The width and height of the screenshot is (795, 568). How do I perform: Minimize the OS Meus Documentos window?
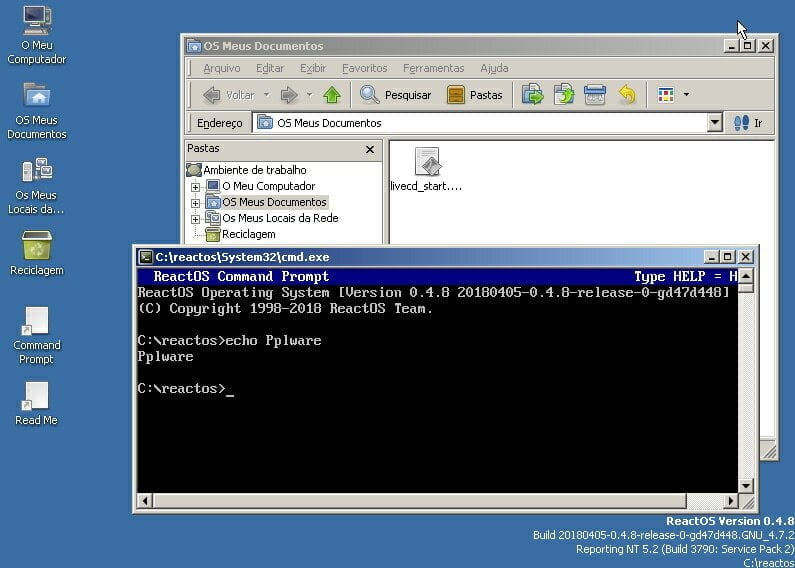[x=731, y=46]
